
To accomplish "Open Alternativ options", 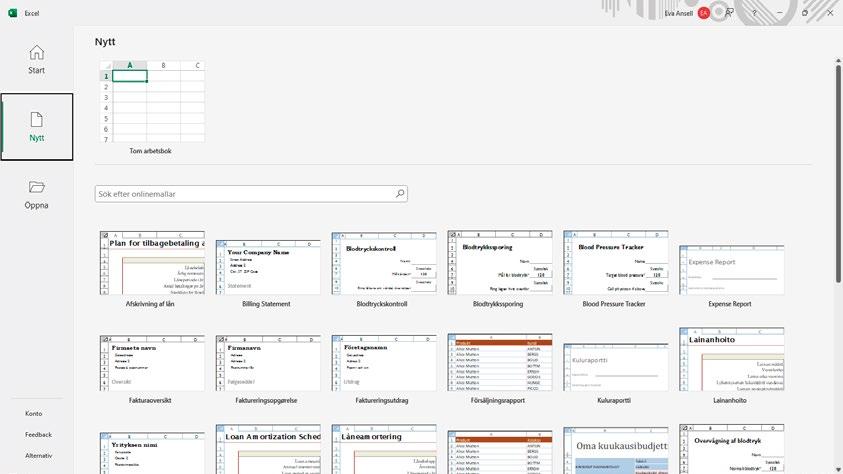I will (x=38, y=455).
